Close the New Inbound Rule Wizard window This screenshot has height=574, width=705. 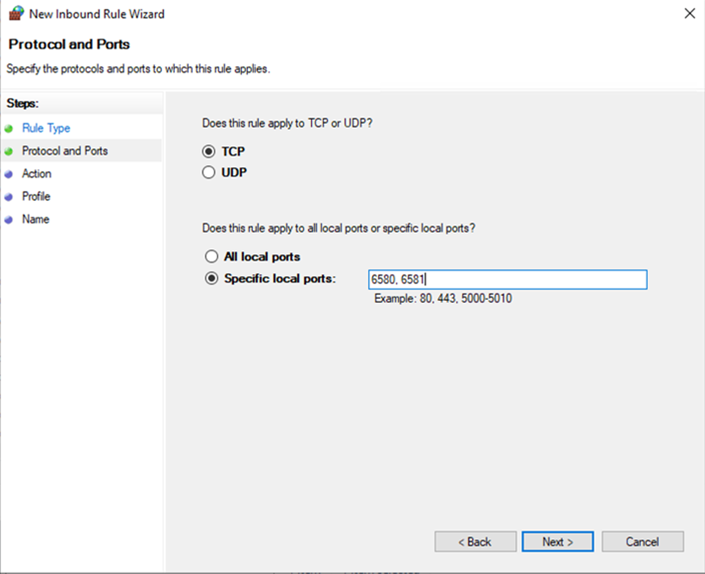(689, 14)
